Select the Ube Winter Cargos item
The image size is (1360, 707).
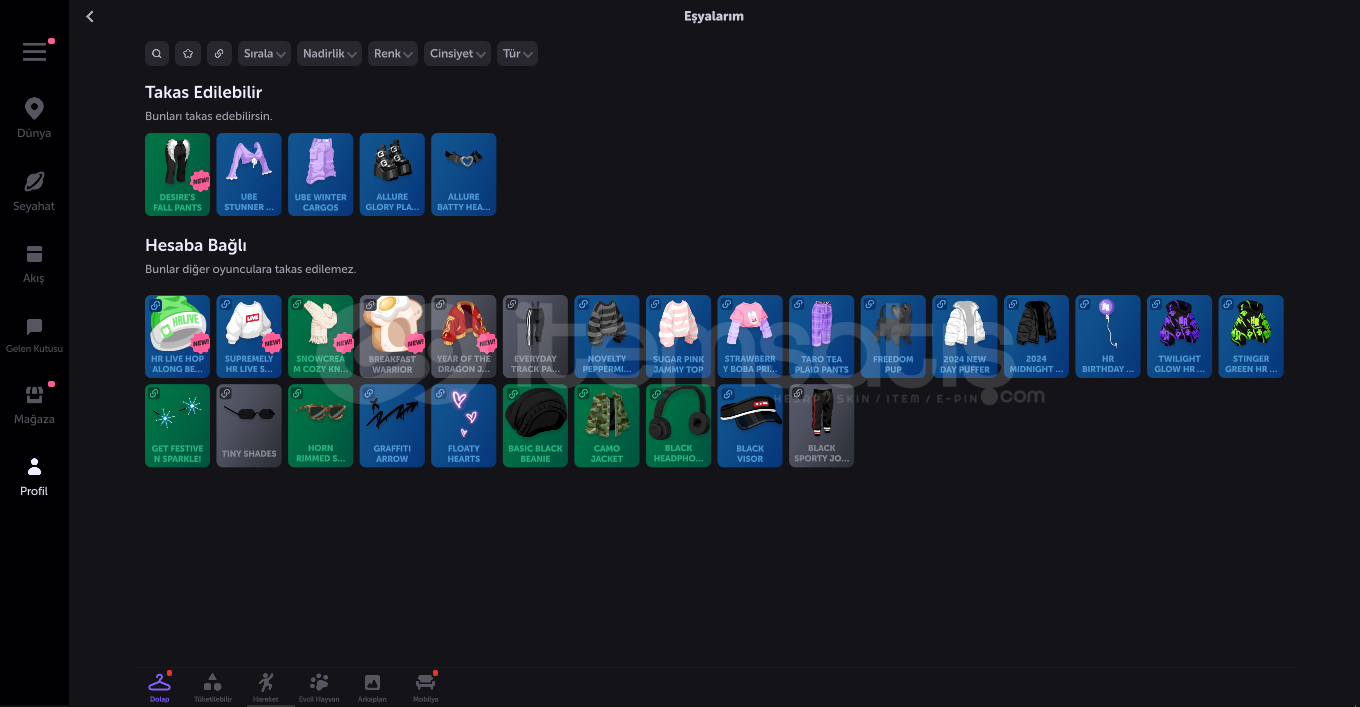coord(320,174)
